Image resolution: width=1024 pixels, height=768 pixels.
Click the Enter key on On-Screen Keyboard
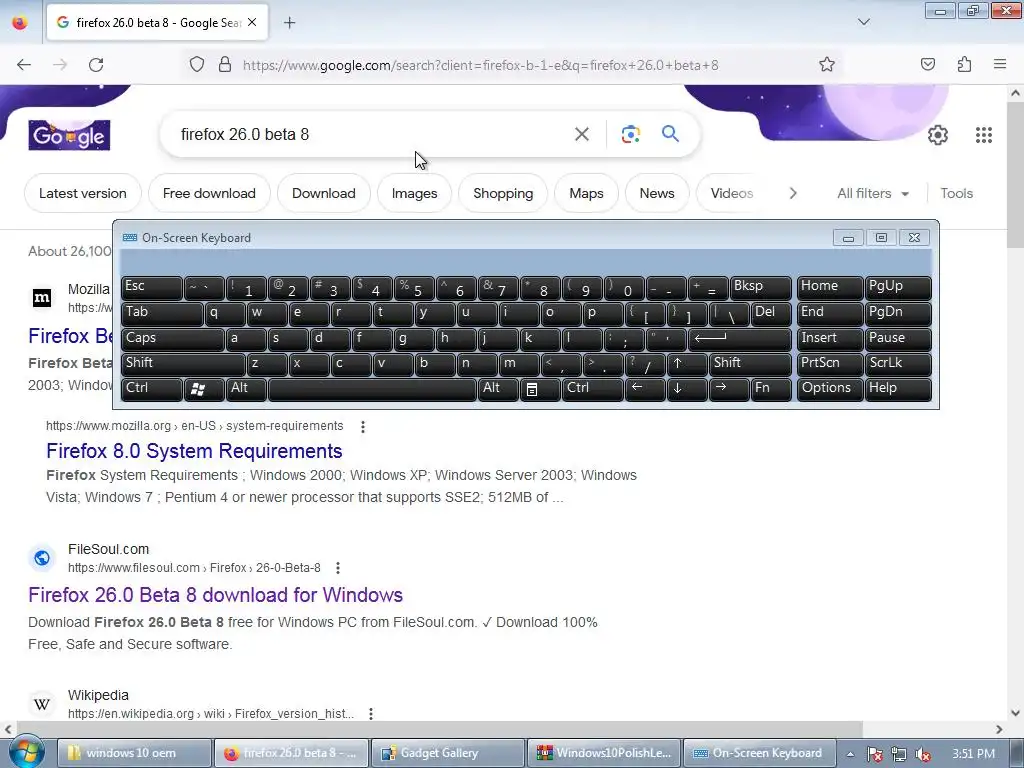point(739,339)
